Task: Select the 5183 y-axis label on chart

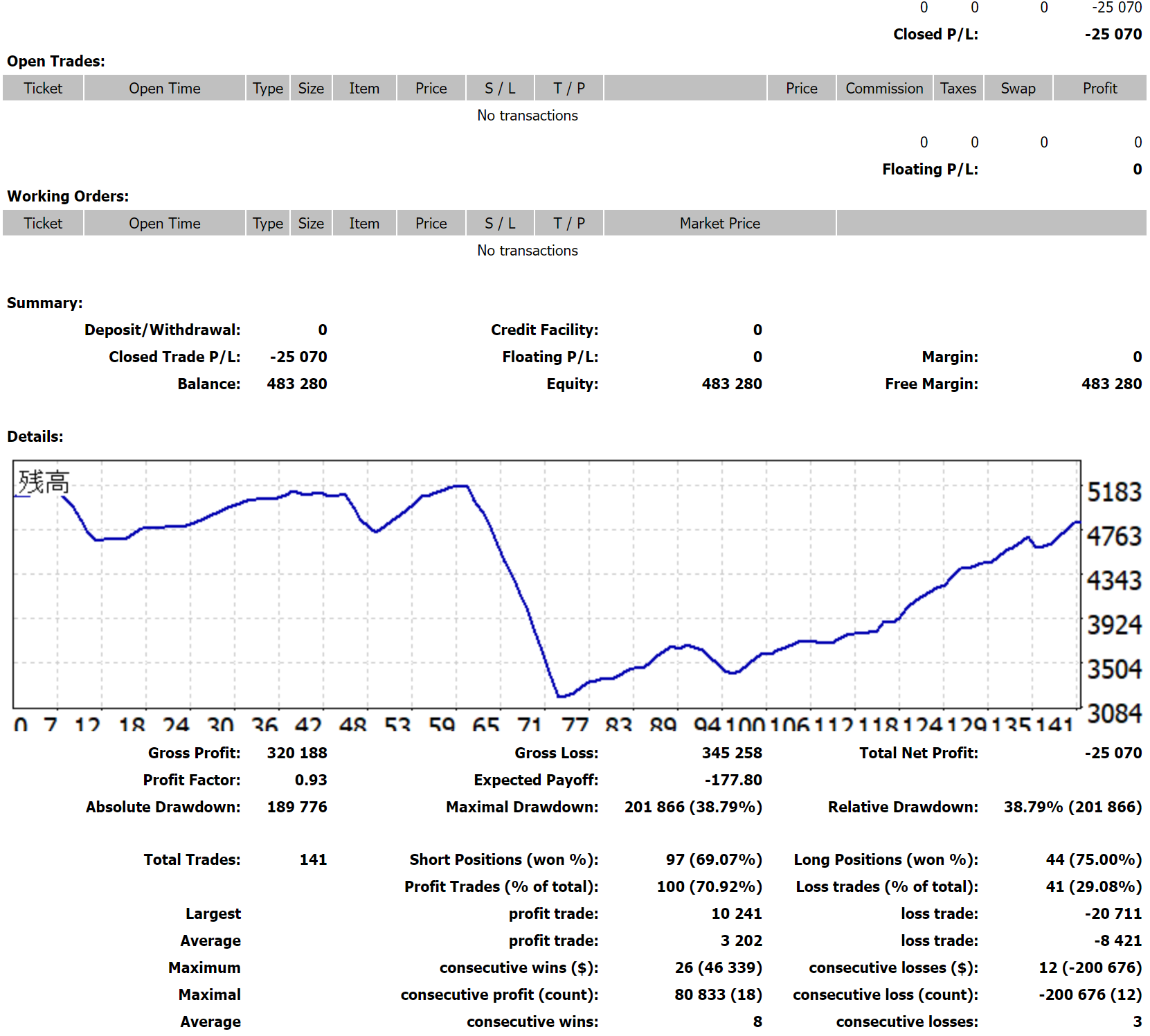Action: point(1114,492)
